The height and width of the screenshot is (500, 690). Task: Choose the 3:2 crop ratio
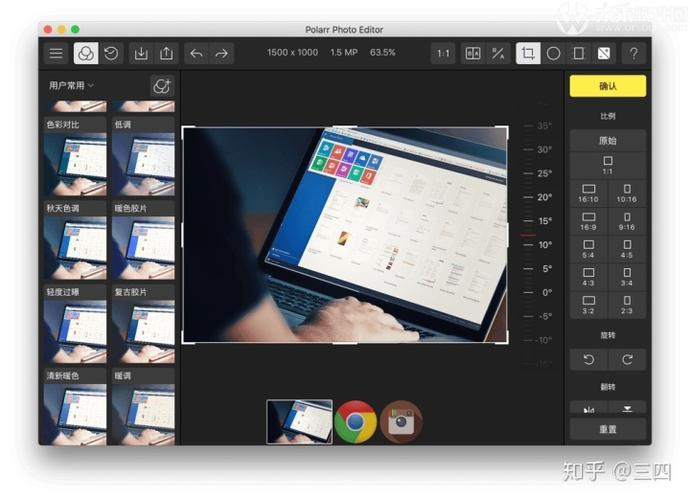589,305
